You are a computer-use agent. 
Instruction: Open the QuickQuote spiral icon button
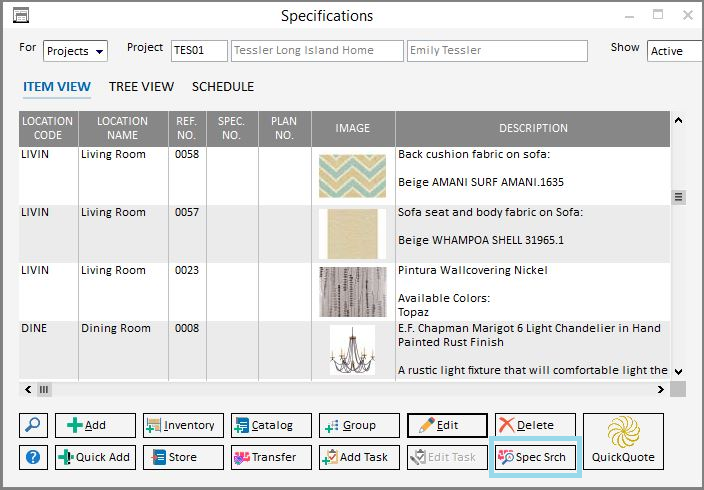point(623,441)
